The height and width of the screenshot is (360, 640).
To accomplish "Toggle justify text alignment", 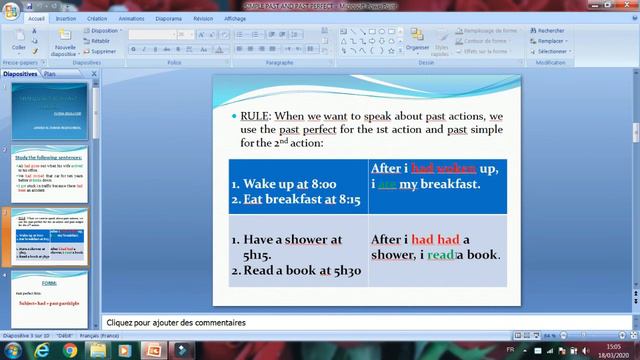I will (x=272, y=49).
